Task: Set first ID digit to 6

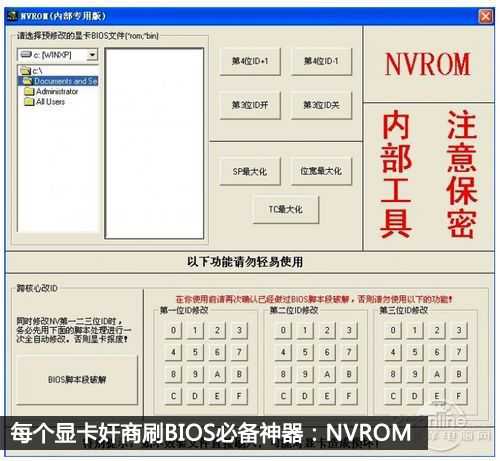Action: pos(217,352)
